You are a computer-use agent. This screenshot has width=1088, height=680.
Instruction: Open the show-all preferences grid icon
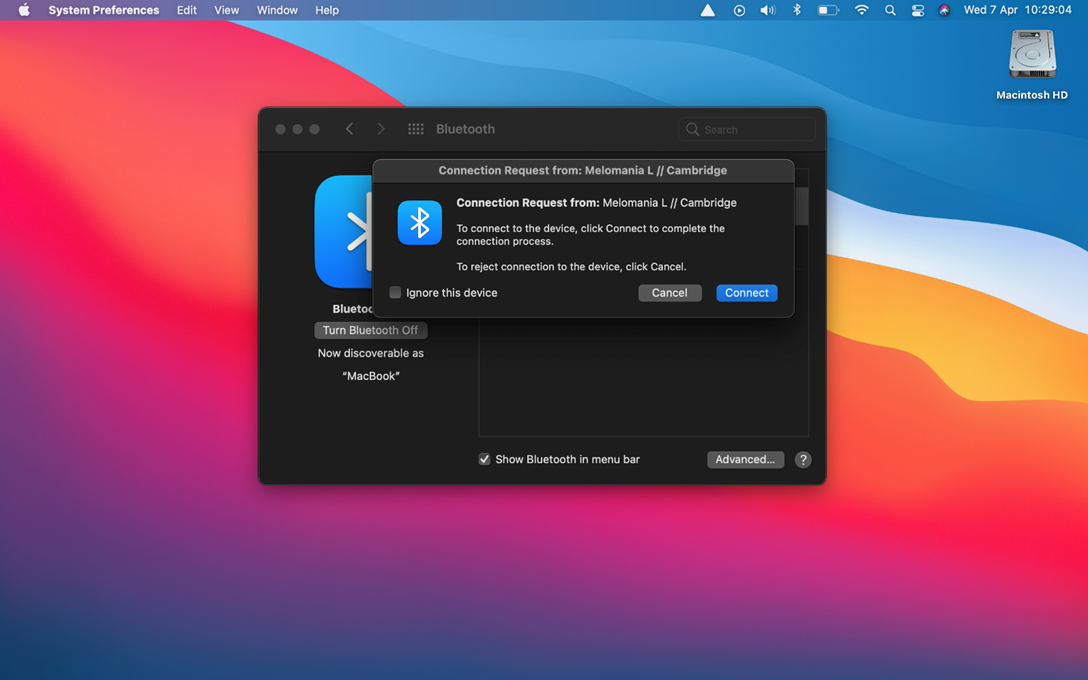(416, 129)
